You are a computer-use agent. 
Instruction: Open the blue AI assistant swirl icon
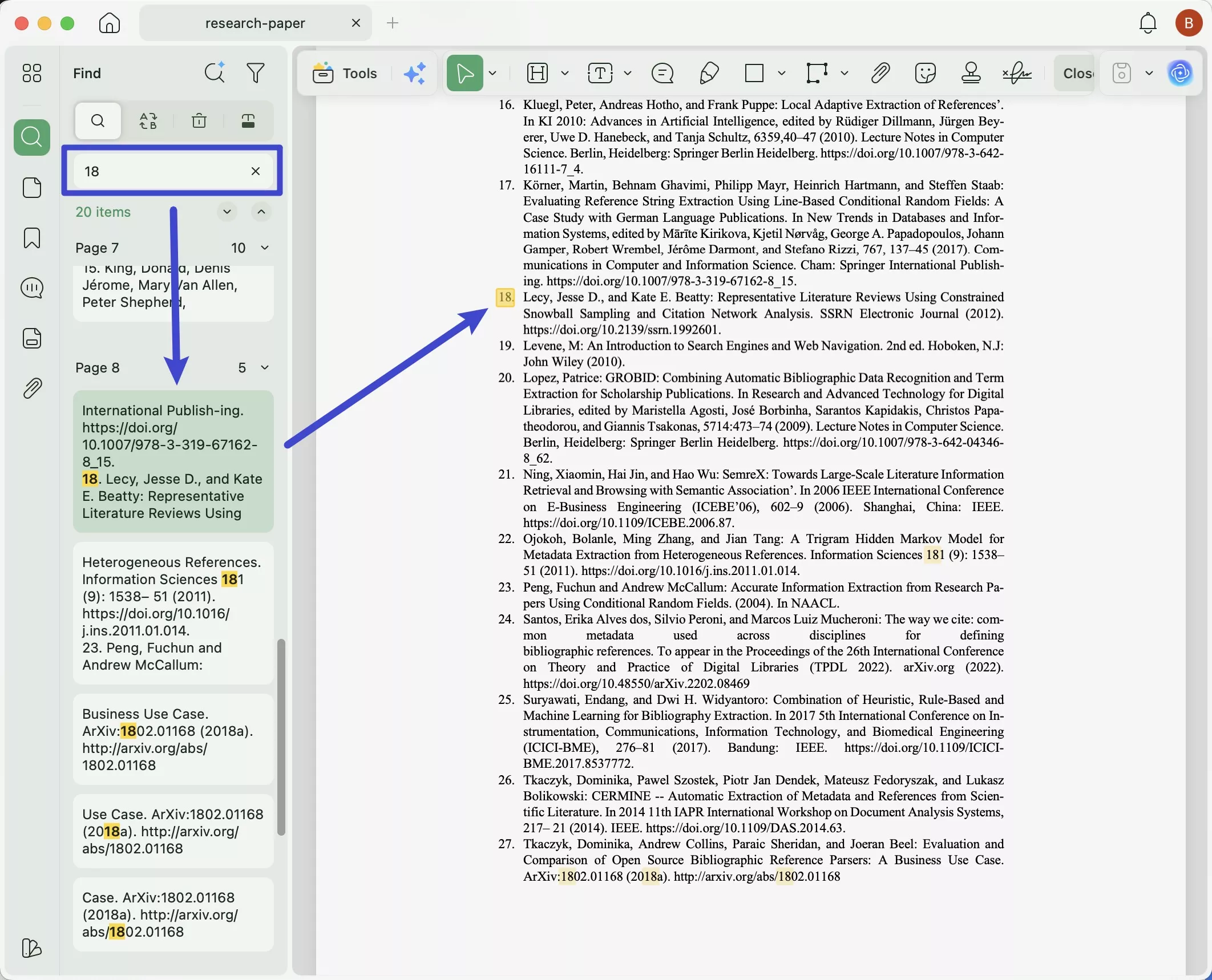point(1180,73)
